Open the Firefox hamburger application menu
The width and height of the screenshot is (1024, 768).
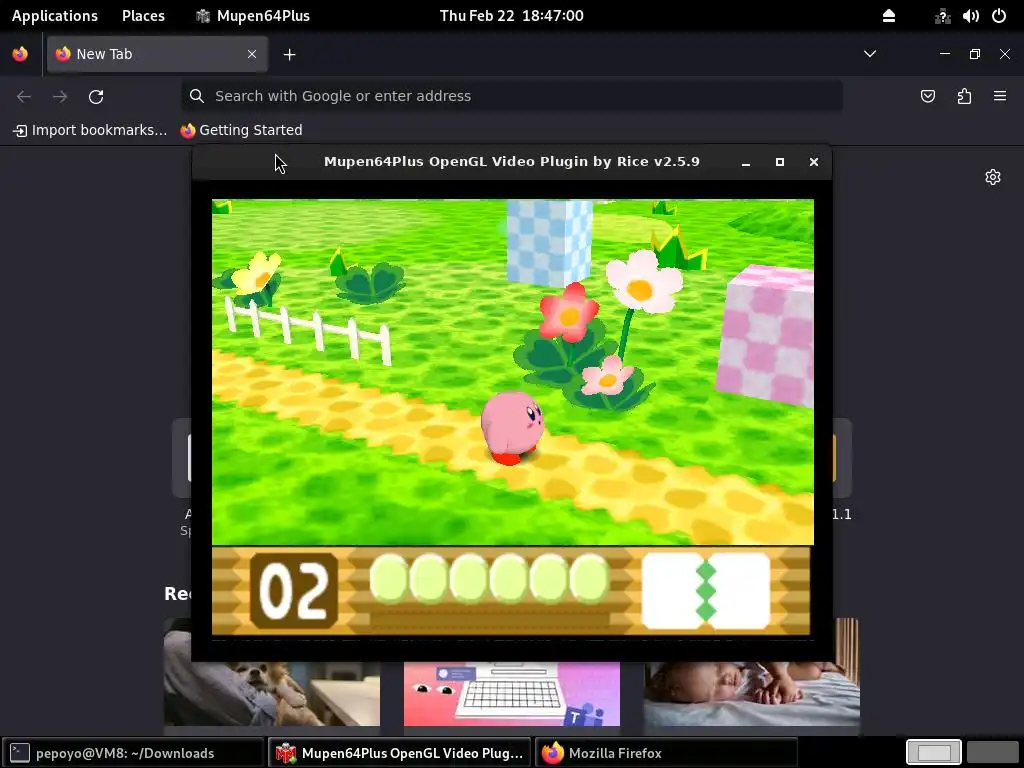coord(1000,97)
